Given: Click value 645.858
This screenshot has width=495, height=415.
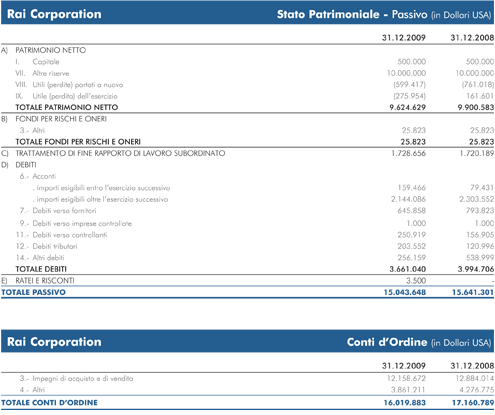Looking at the screenshot, I should tap(412, 211).
